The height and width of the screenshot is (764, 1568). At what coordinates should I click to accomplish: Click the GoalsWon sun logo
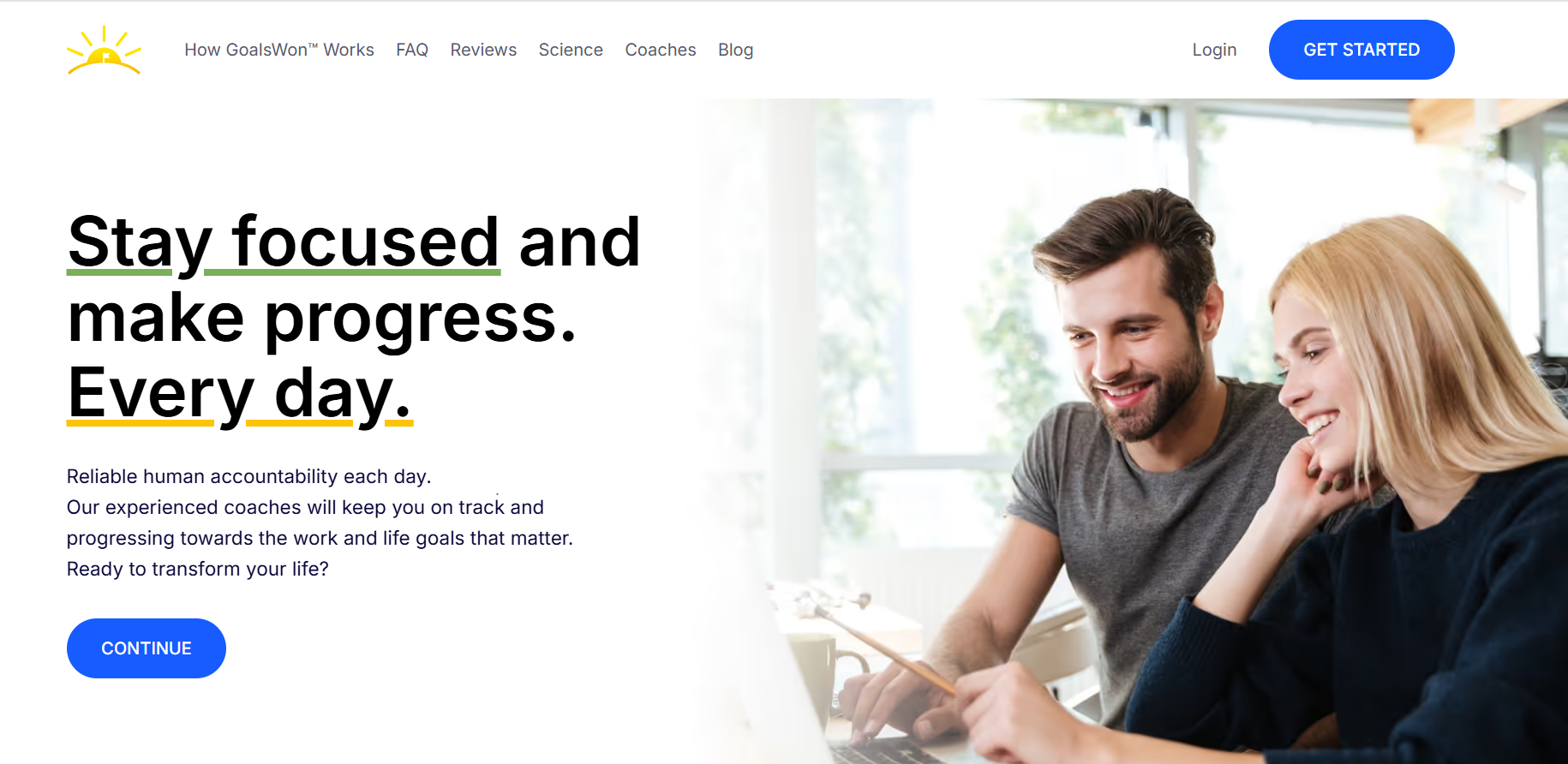(x=104, y=50)
